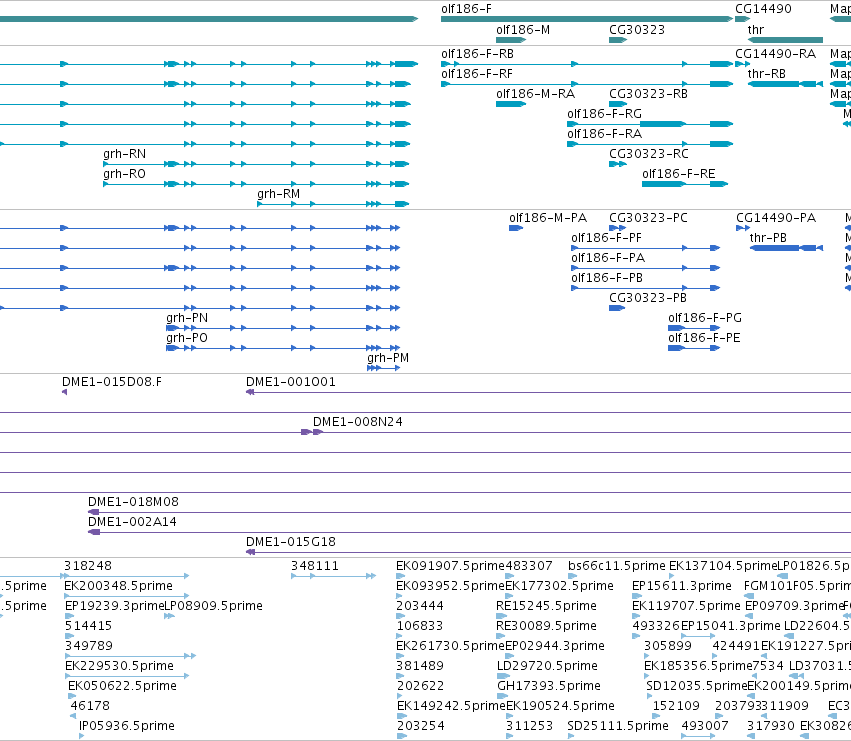Click the CG30323-PC protein label
The width and height of the screenshot is (851, 741).
coord(648,218)
